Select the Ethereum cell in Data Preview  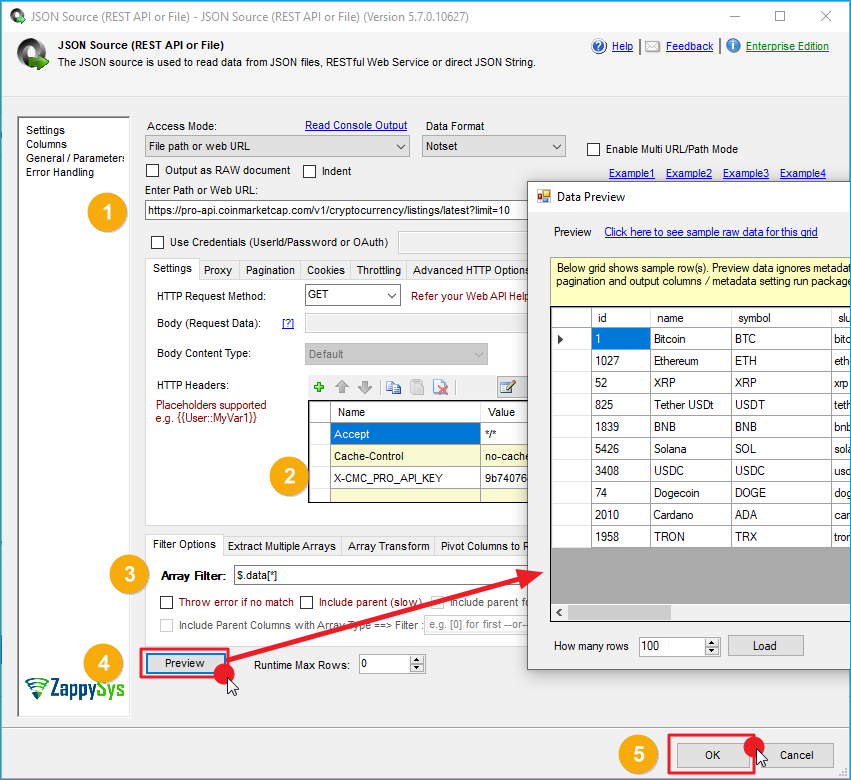(x=691, y=361)
